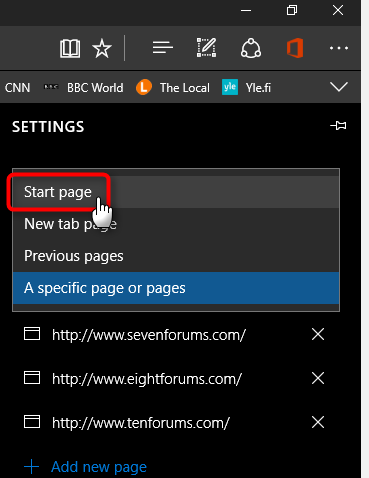Screen dimensions: 369x478
Task: Click page icon beside eightforums.com
Action: tap(32, 378)
